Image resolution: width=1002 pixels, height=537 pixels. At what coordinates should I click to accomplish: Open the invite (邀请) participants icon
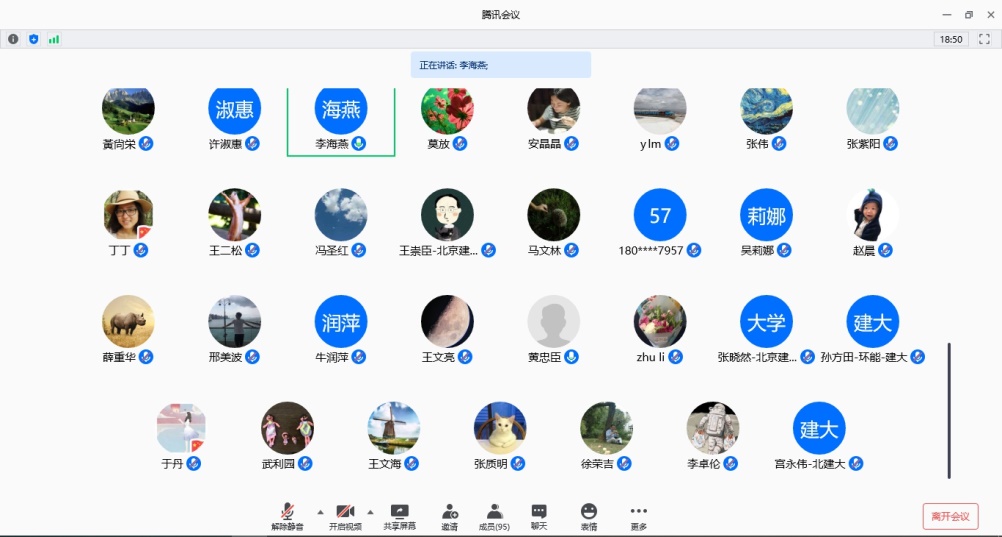click(449, 511)
